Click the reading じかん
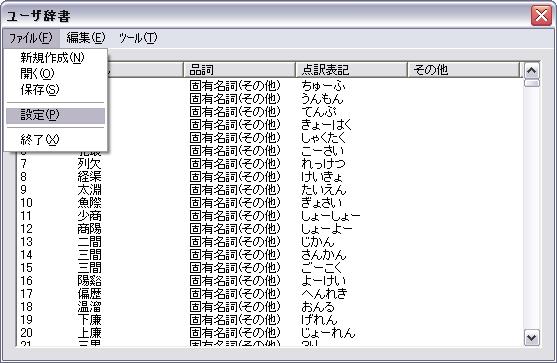This screenshot has height=363, width=557. pyautogui.click(x=318, y=242)
